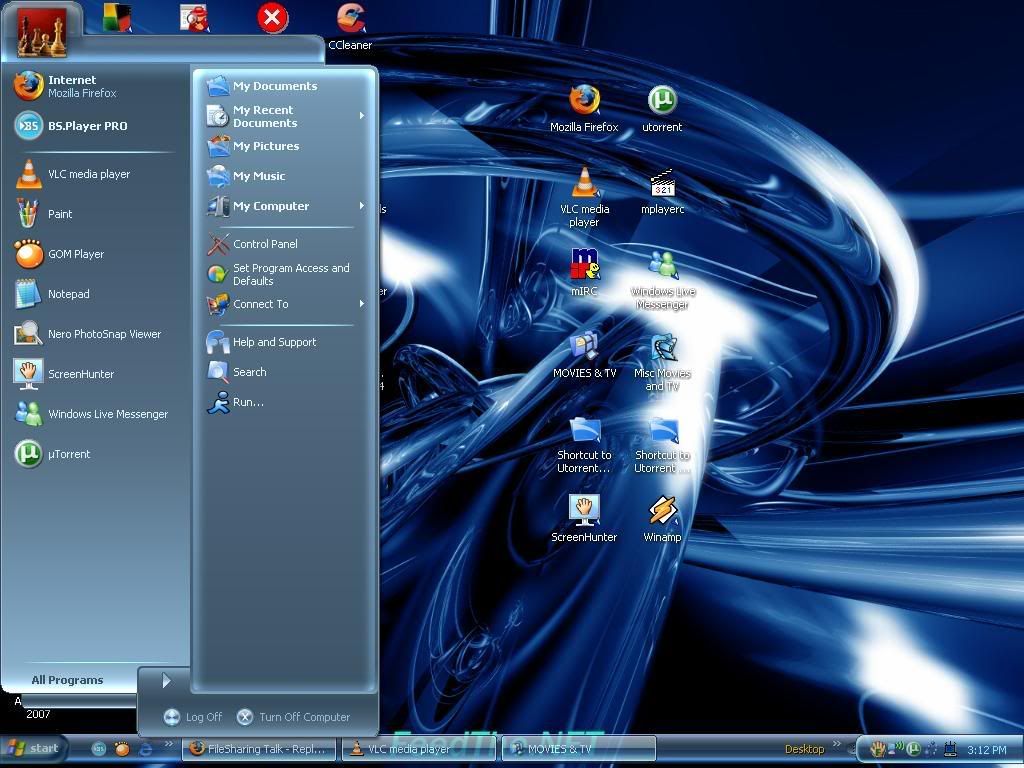
Task: Open Windows Live Messenger desktop shortcut
Action: point(662,280)
